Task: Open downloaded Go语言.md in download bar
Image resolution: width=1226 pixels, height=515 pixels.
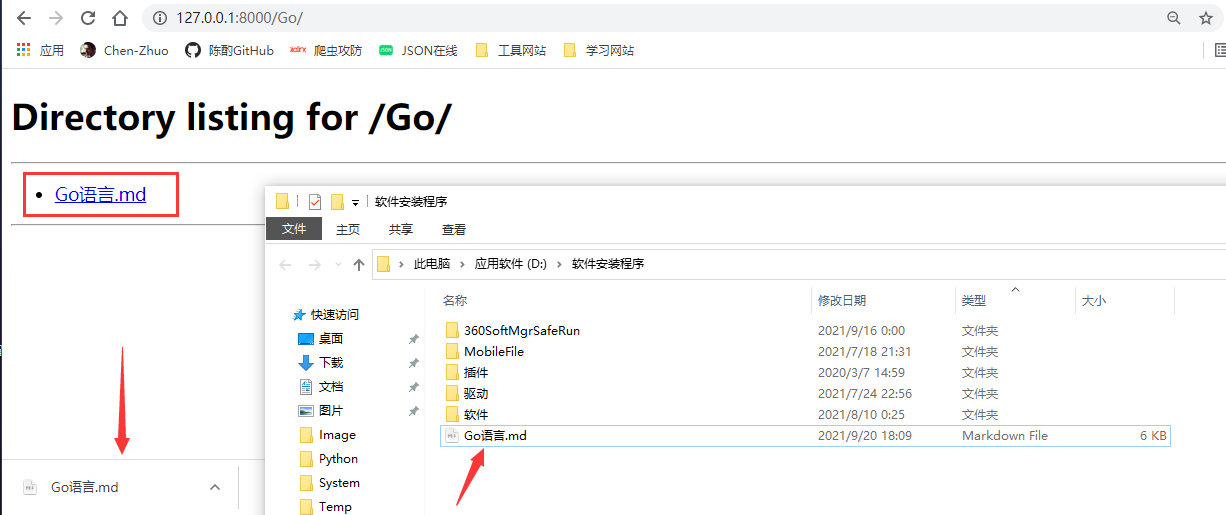Action: point(85,487)
